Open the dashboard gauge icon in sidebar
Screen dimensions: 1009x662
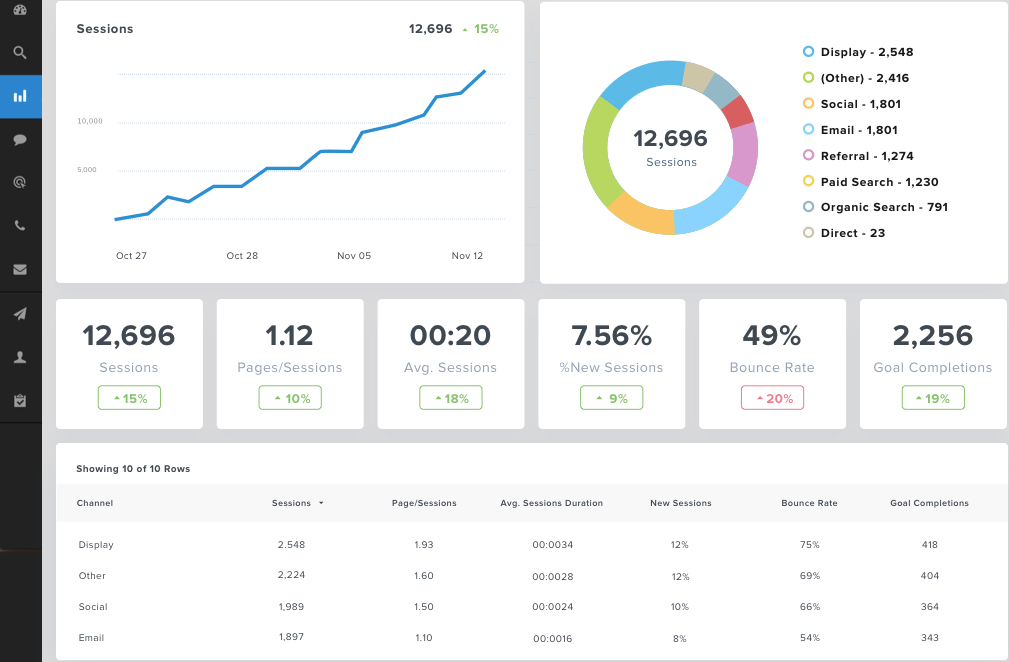coord(20,10)
